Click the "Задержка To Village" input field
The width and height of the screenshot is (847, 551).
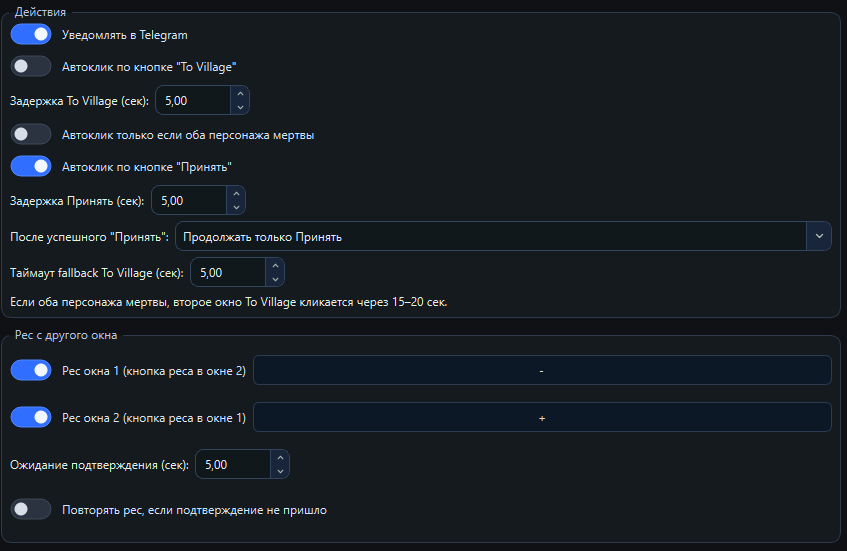193,100
